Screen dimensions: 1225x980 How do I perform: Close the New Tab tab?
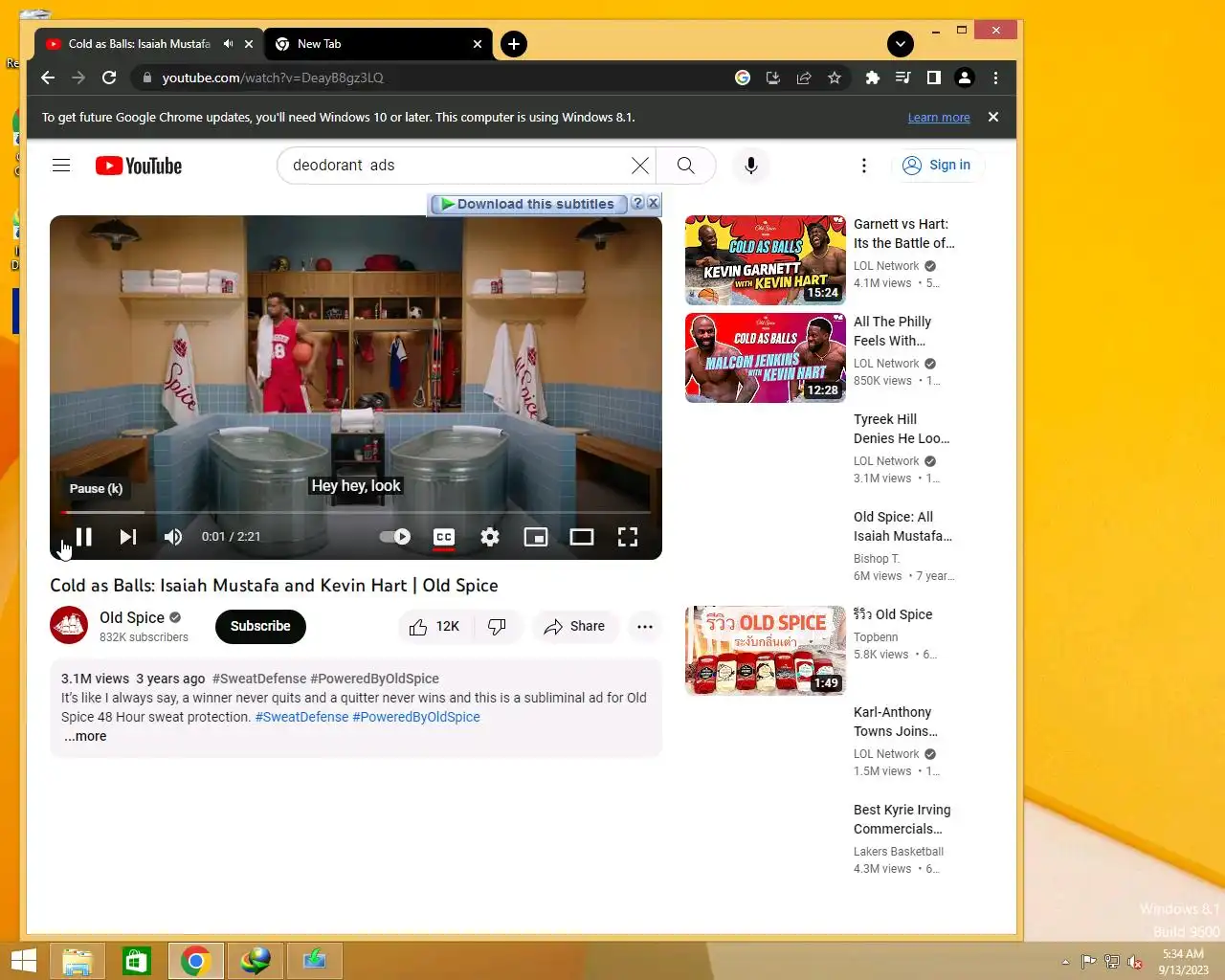tap(478, 44)
